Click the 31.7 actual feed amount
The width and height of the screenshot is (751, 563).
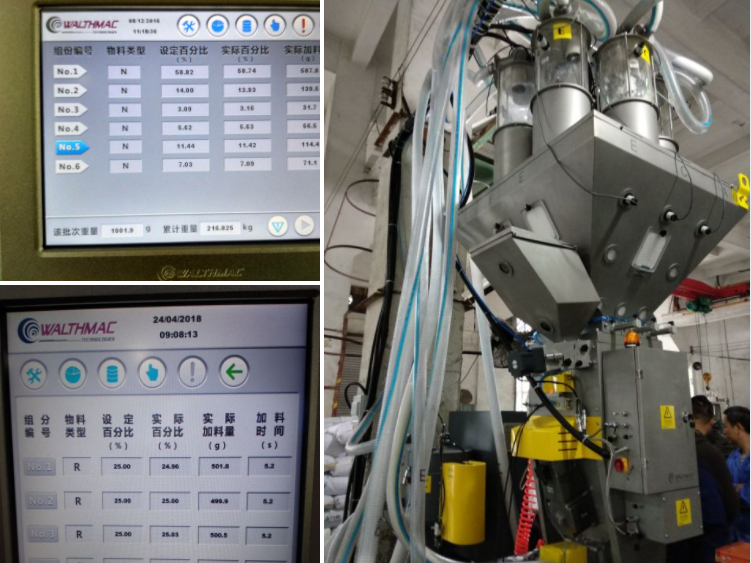(x=304, y=107)
